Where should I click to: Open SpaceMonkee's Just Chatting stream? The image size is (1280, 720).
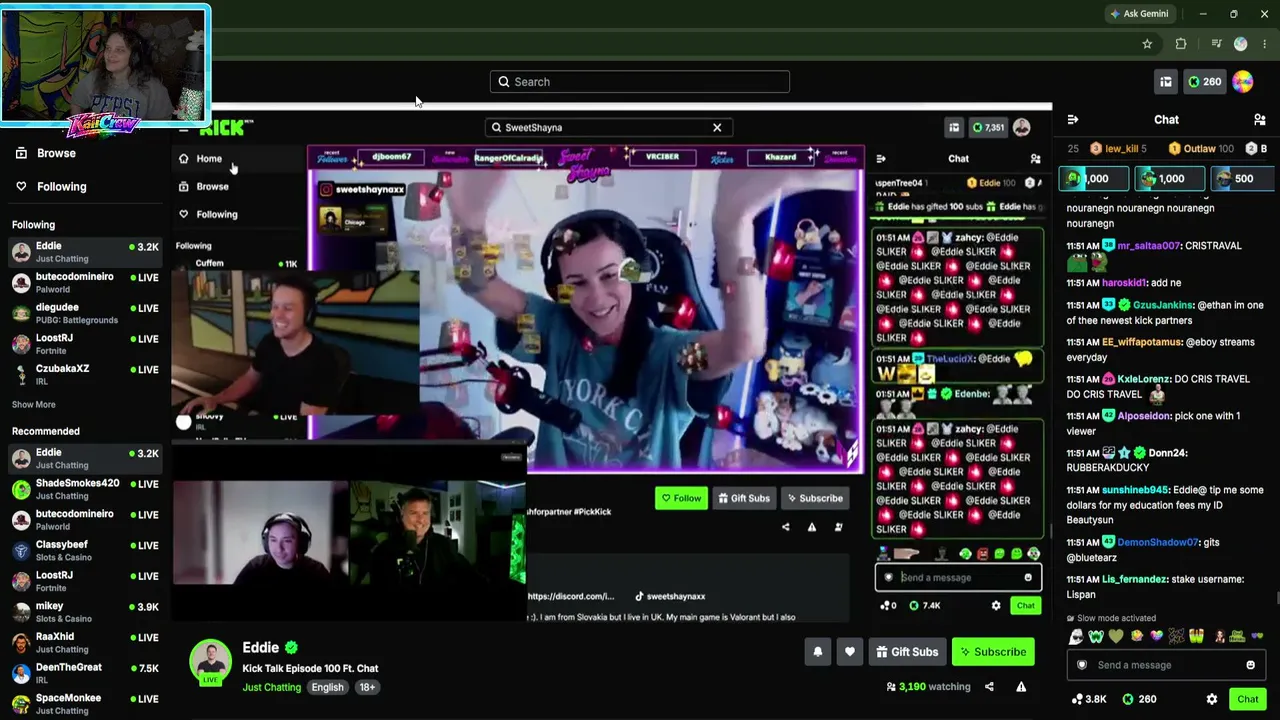[85, 704]
